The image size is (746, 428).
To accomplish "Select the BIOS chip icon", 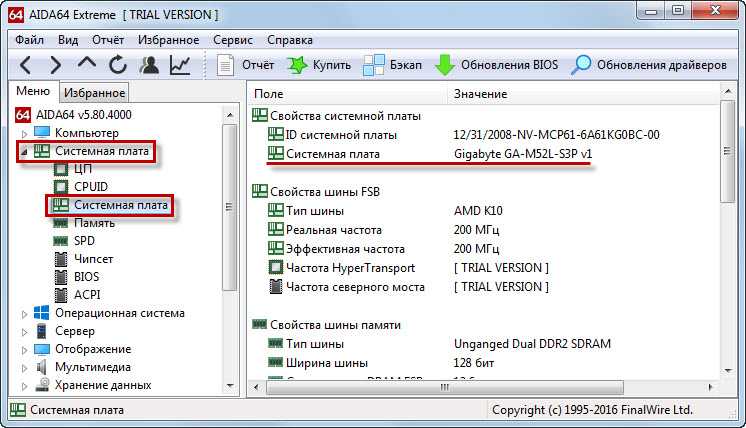I will point(61,277).
